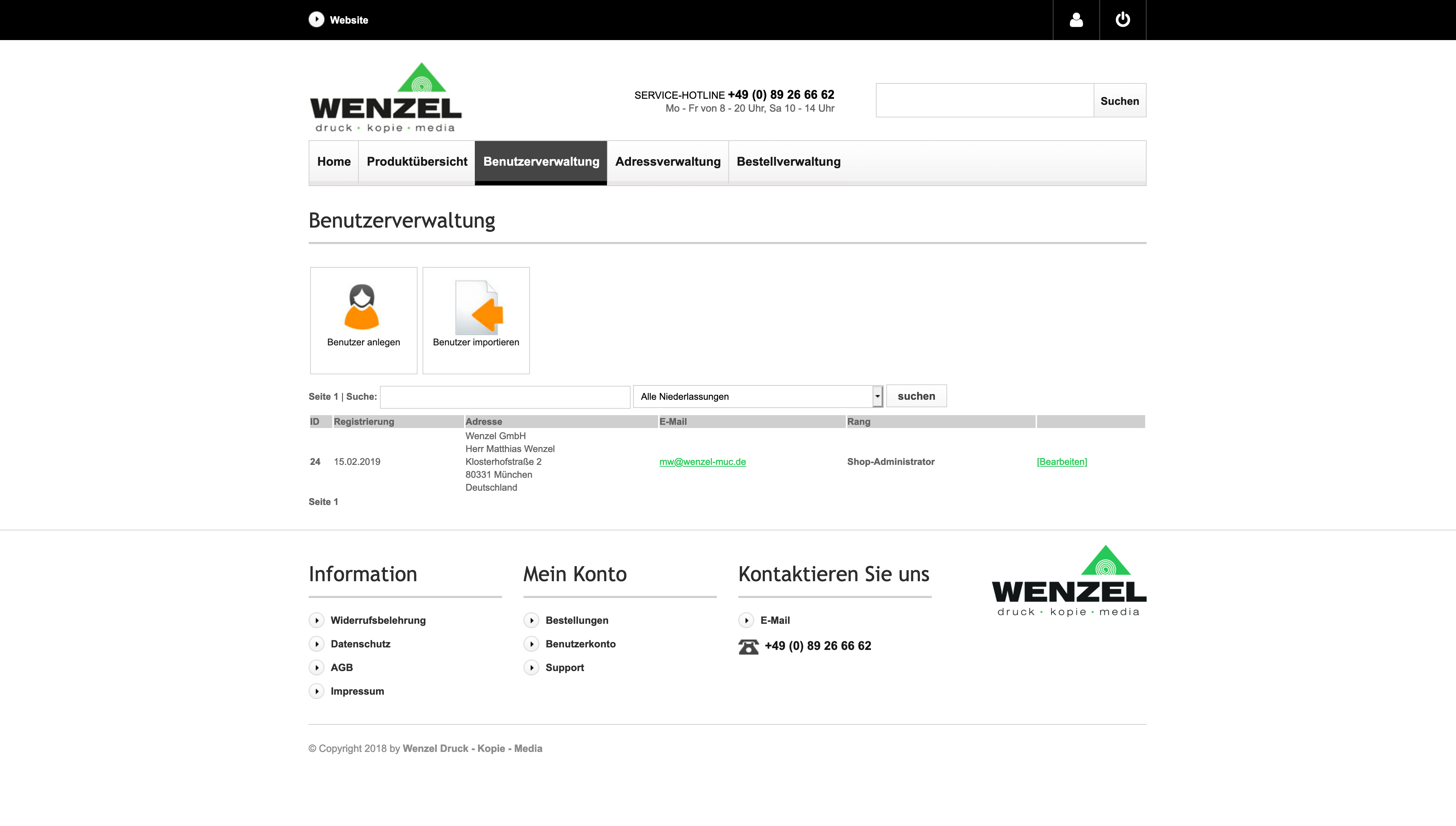The height and width of the screenshot is (826, 1456).
Task: Open the mw@wenzel-muc.de email link
Action: [703, 462]
